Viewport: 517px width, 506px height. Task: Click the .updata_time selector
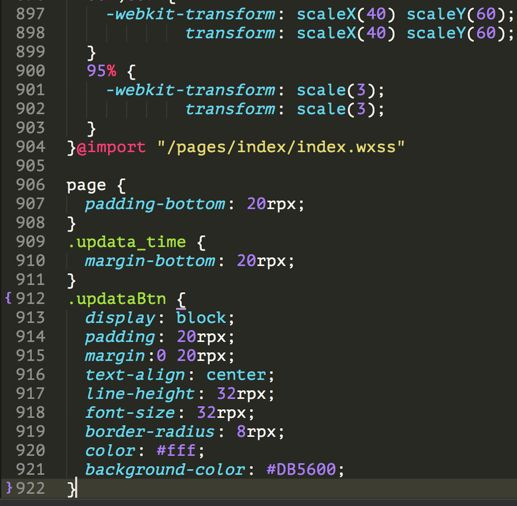127,242
